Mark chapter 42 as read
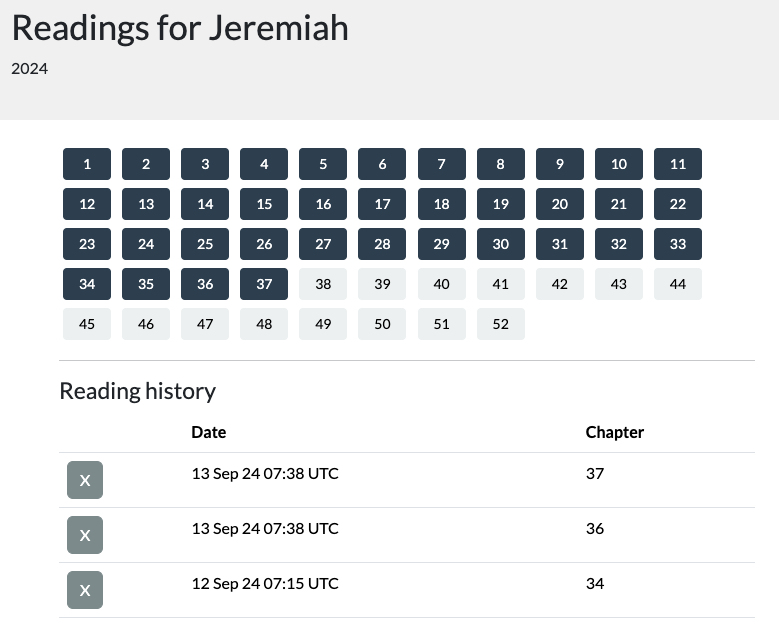The width and height of the screenshot is (779, 626). [x=559, y=284]
